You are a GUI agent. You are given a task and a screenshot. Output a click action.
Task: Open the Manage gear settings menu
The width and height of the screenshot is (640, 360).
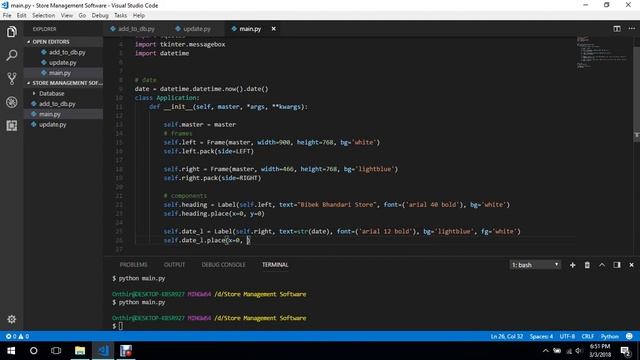tap(12, 319)
